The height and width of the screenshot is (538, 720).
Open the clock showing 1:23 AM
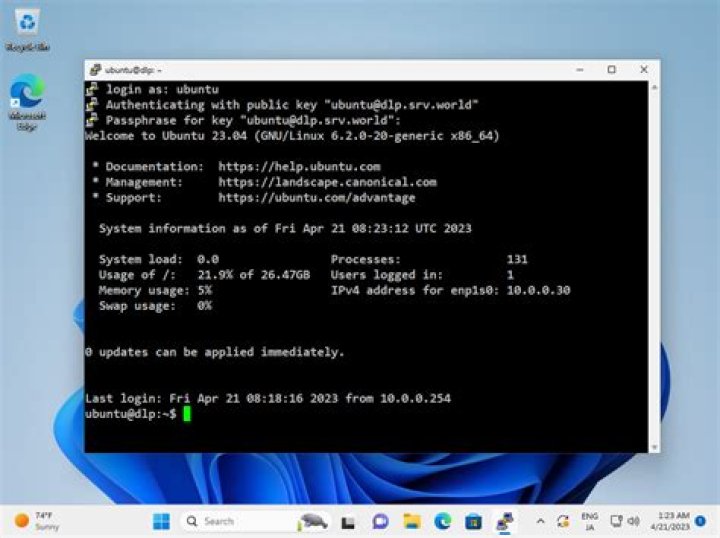pyautogui.click(x=670, y=521)
